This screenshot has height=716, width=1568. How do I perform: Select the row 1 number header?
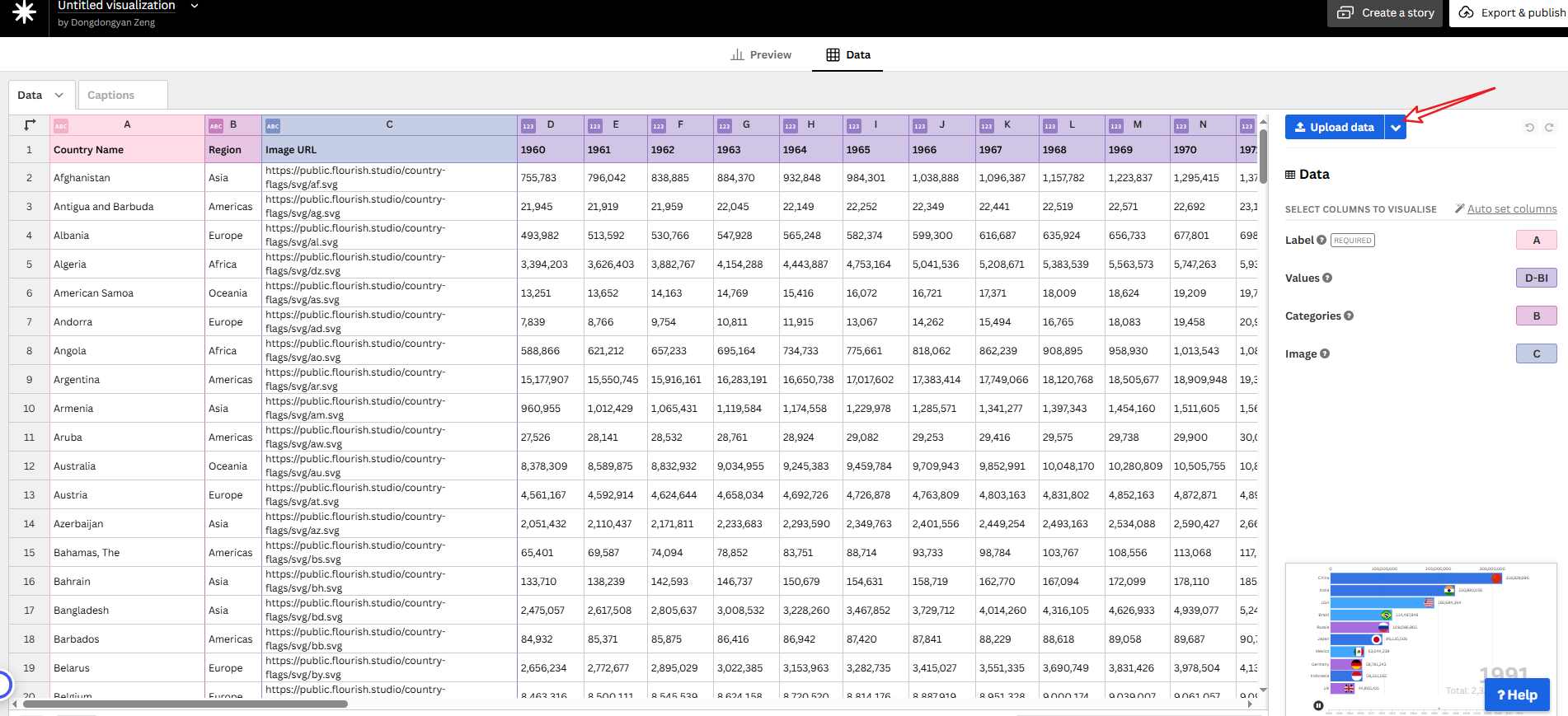pyautogui.click(x=29, y=150)
